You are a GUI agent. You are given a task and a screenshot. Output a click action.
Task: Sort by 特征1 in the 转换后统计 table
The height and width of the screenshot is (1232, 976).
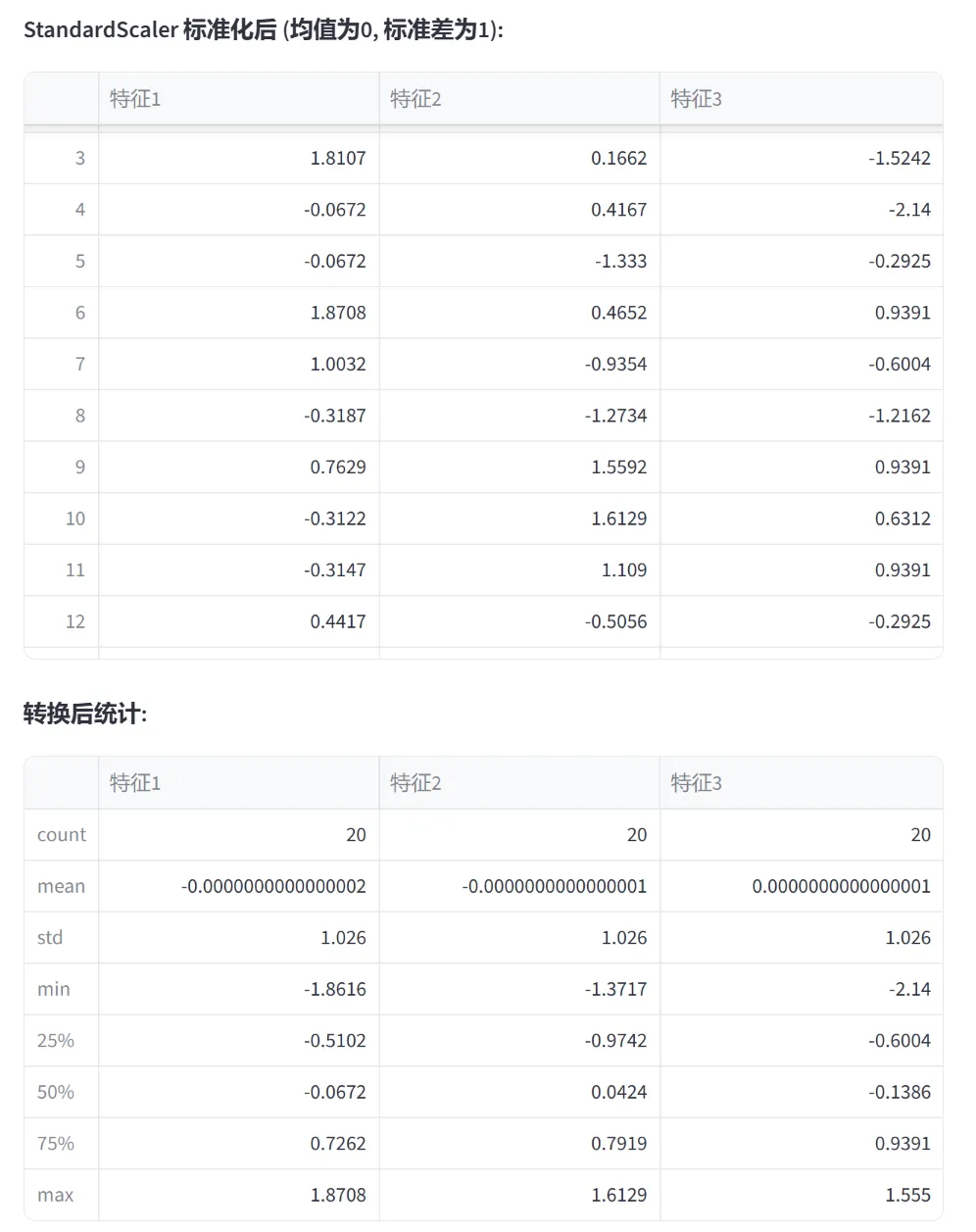tap(135, 783)
